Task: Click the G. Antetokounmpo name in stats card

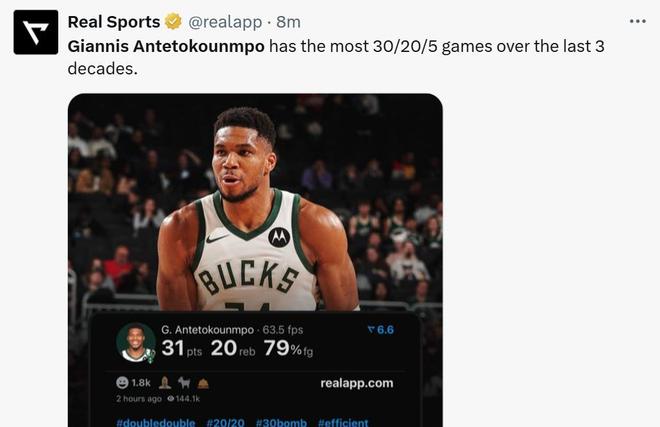Action: [208, 330]
